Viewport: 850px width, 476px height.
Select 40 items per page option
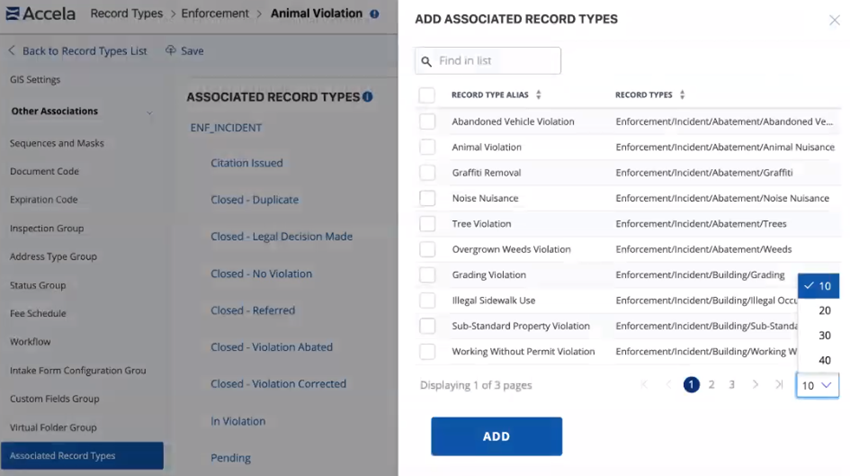coord(824,360)
